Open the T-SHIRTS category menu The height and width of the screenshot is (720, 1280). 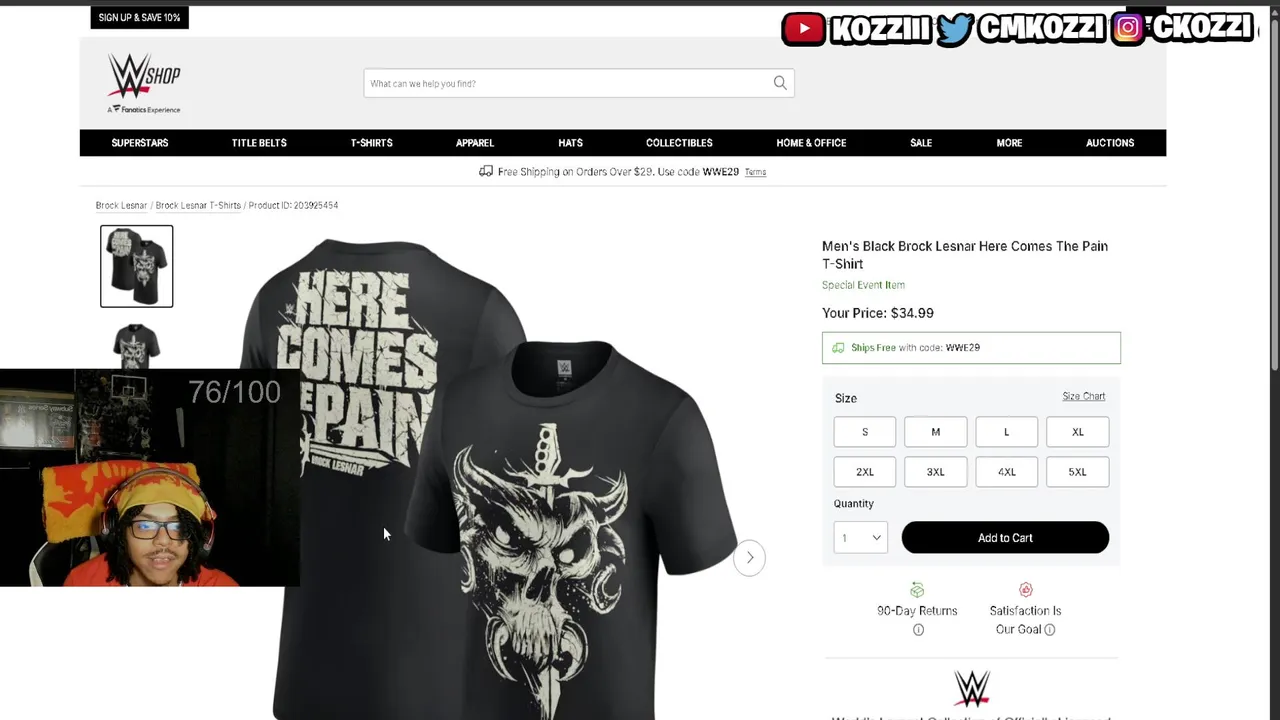tap(371, 143)
